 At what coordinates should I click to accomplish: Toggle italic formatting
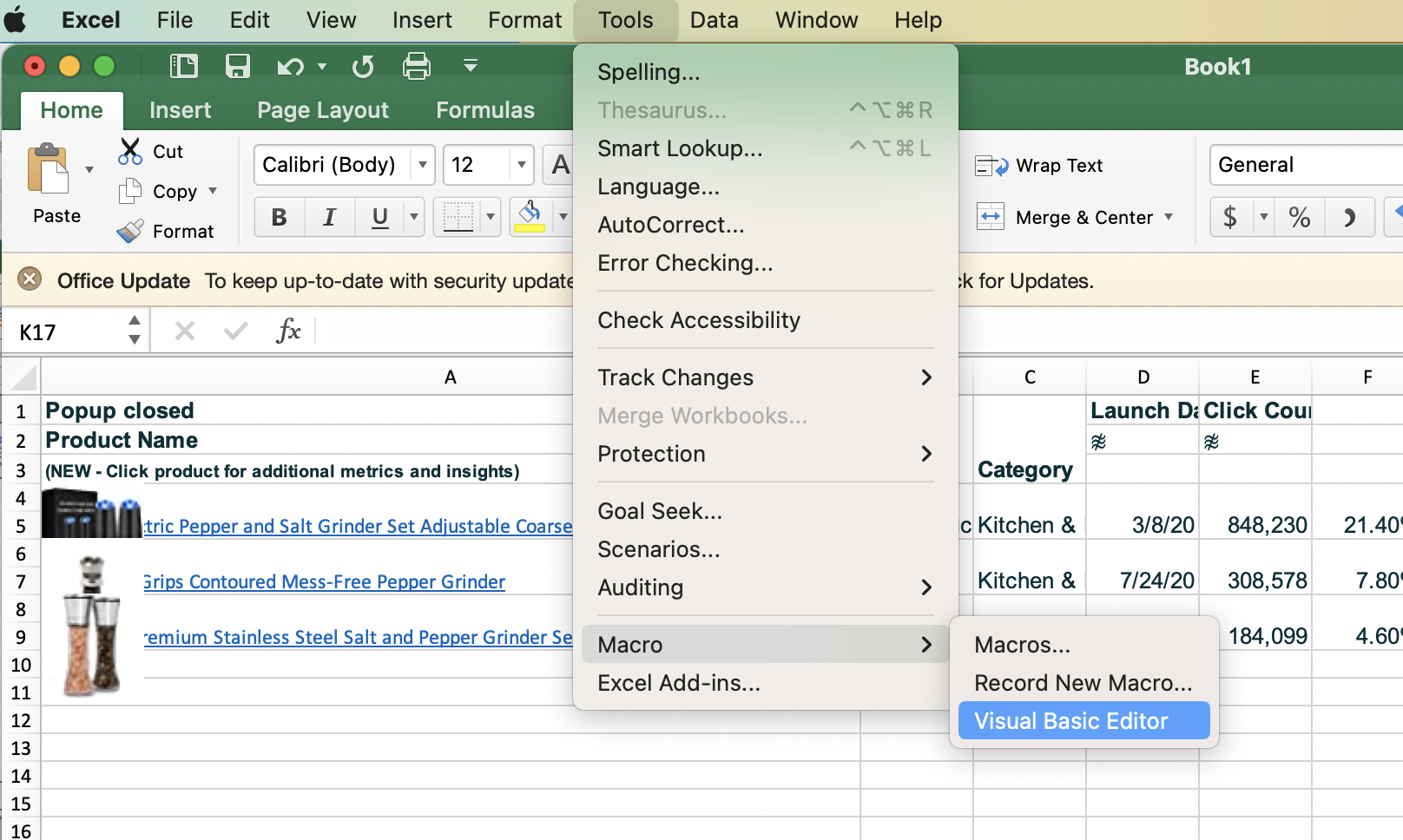329,217
